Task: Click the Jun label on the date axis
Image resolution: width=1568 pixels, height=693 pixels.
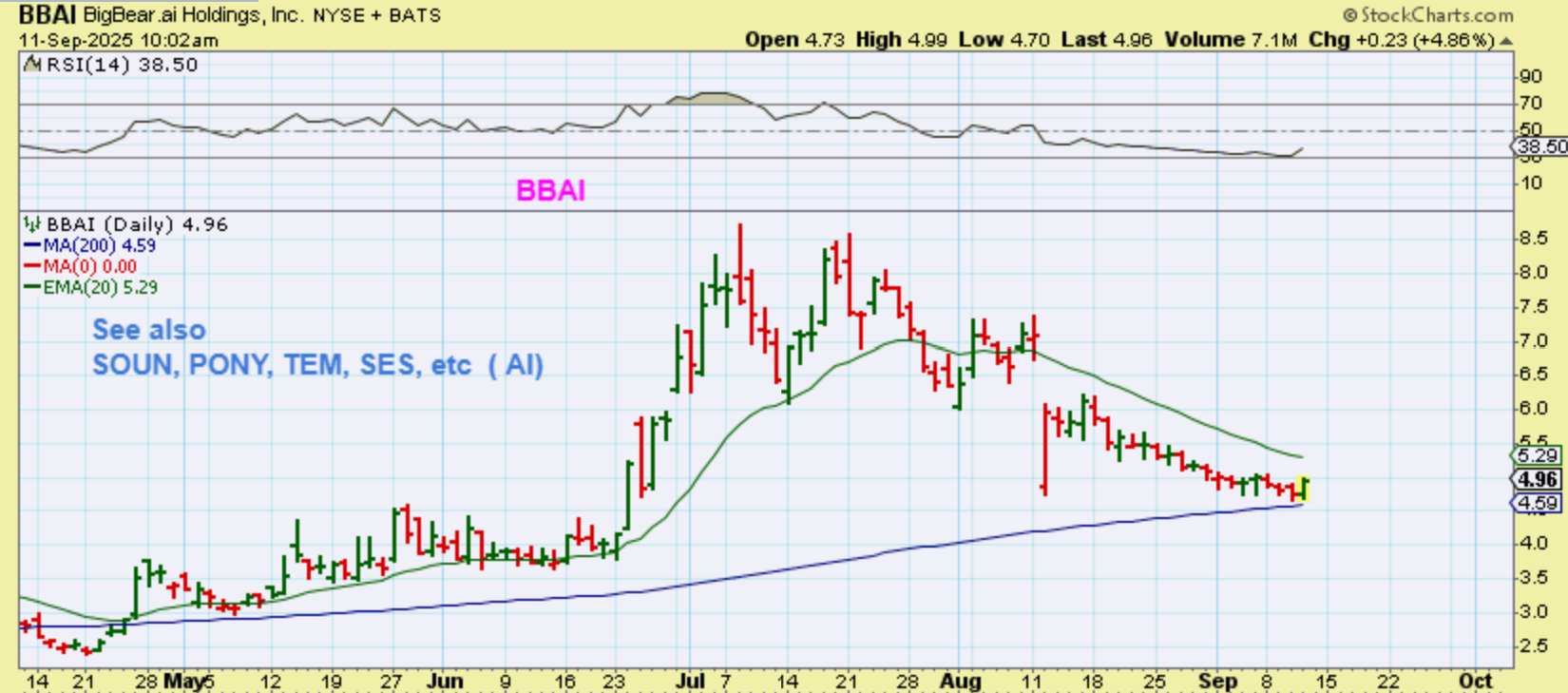Action: 445,682
